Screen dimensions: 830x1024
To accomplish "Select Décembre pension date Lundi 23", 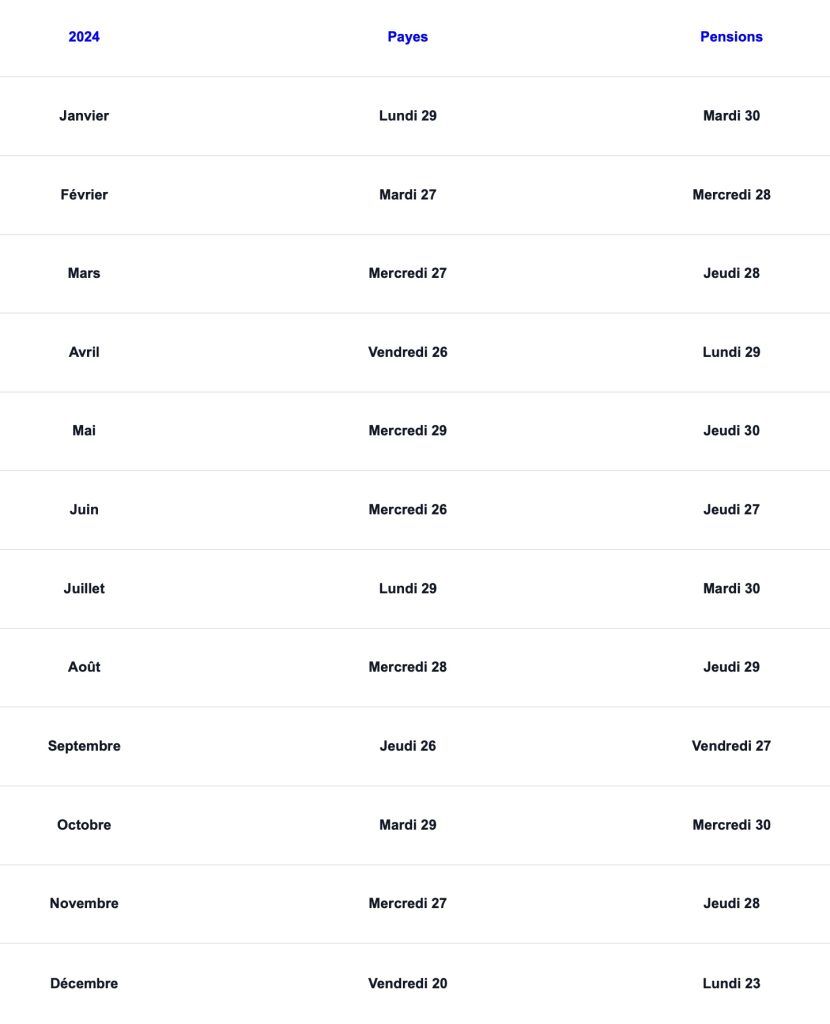I will pos(731,984).
